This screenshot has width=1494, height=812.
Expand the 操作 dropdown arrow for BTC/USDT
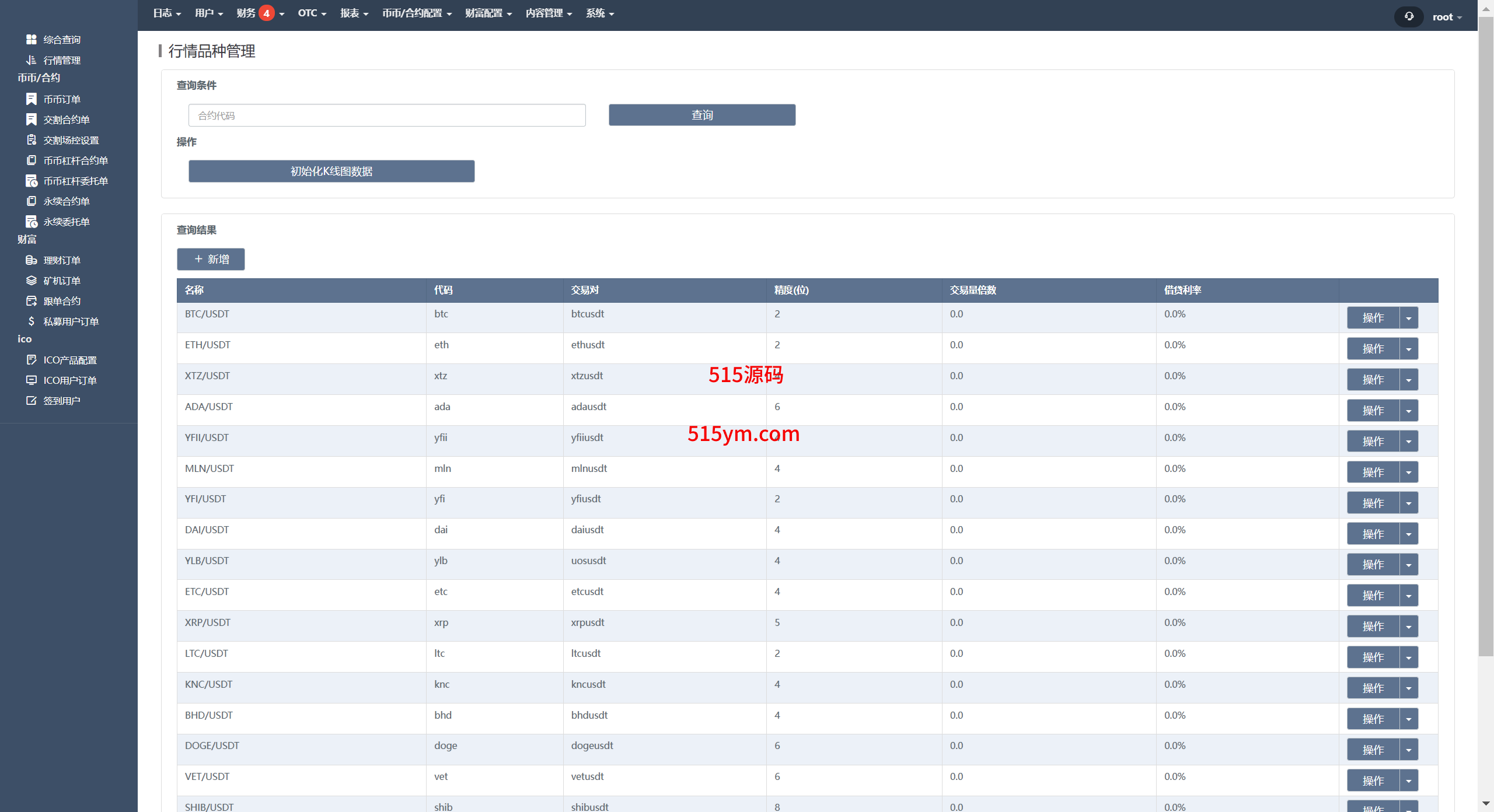pos(1409,318)
